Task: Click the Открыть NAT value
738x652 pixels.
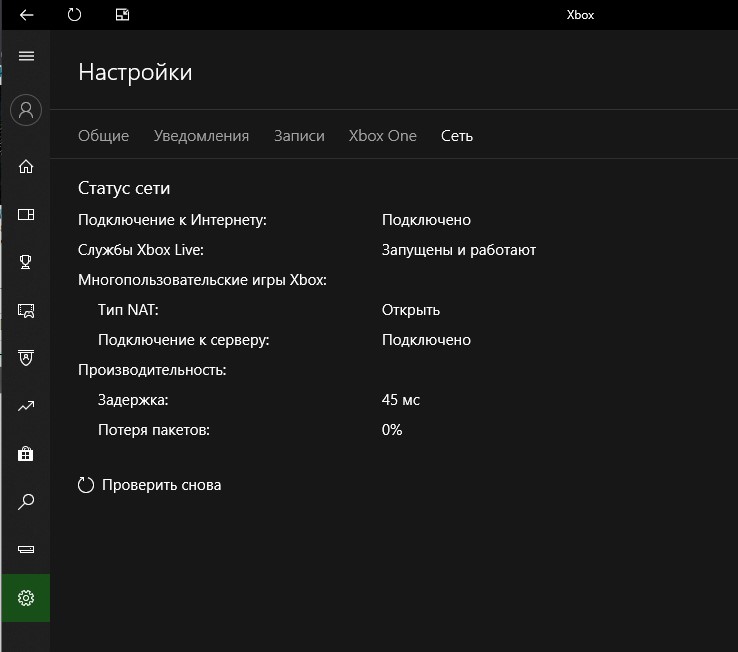Action: click(411, 310)
